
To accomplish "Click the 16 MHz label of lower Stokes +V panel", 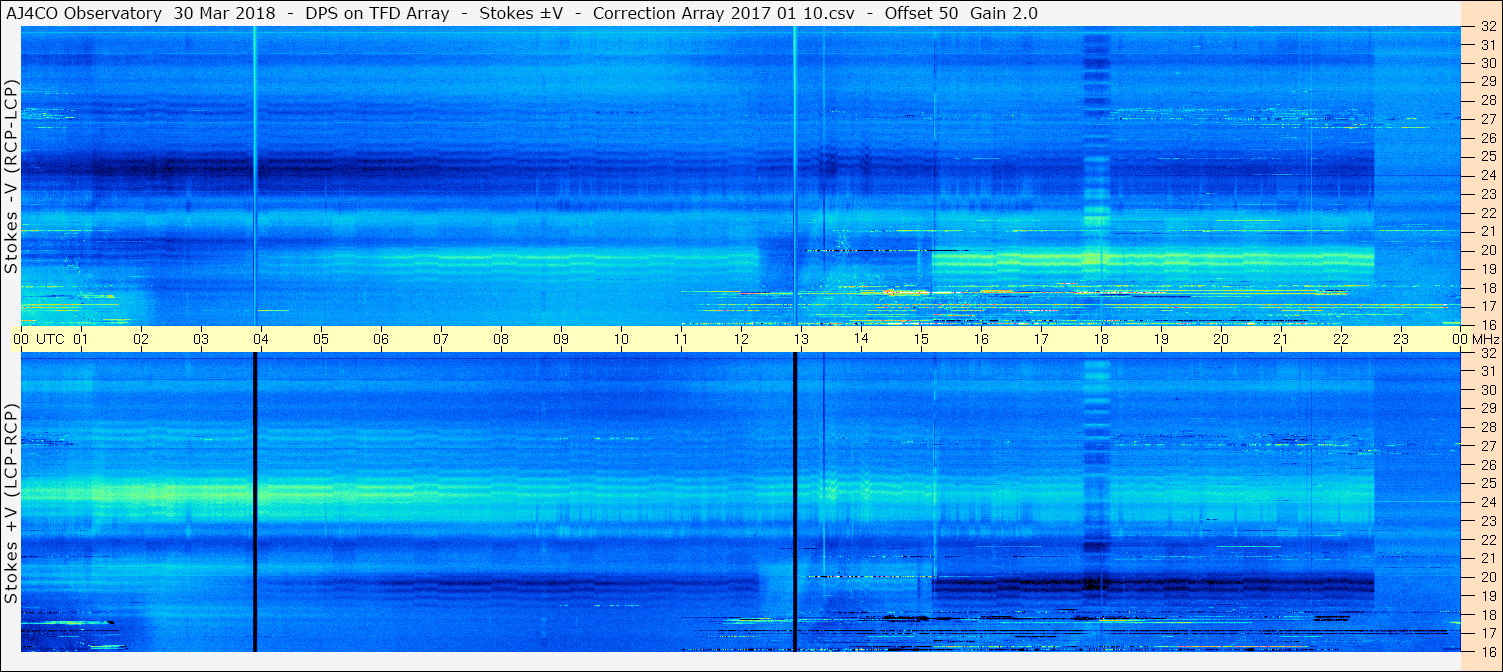I will pos(1487,651).
